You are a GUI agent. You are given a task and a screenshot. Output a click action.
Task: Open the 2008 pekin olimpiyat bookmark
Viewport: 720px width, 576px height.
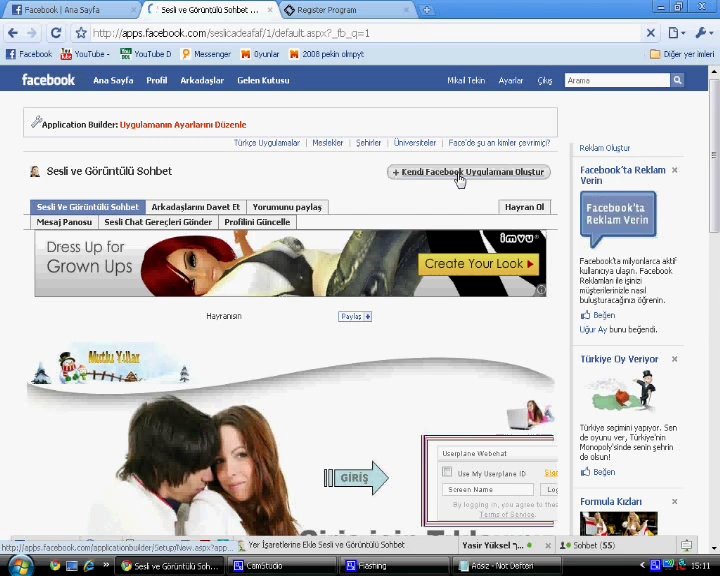[326, 54]
